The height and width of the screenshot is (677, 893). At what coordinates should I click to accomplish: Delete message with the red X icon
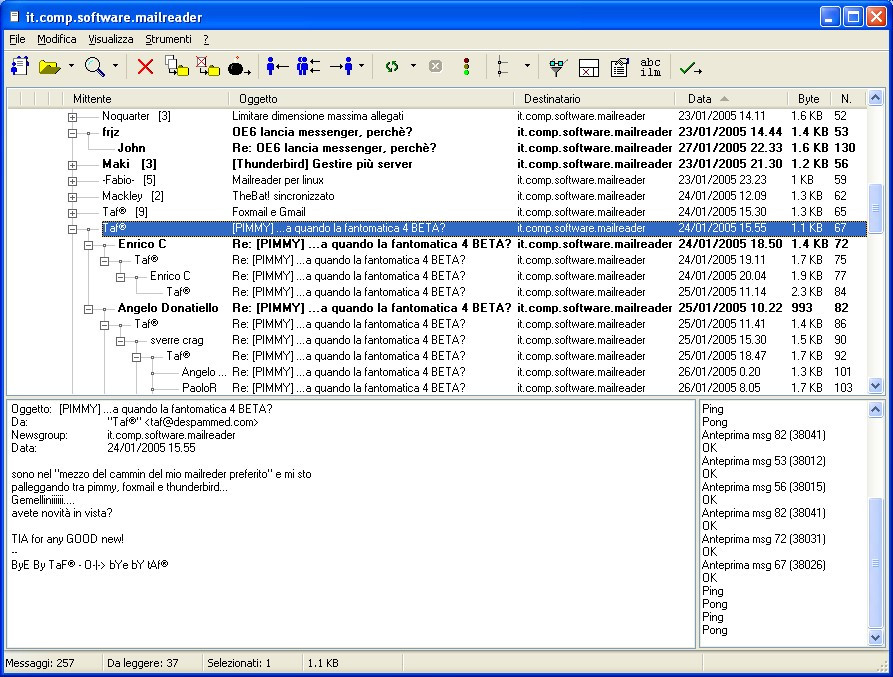click(x=145, y=67)
